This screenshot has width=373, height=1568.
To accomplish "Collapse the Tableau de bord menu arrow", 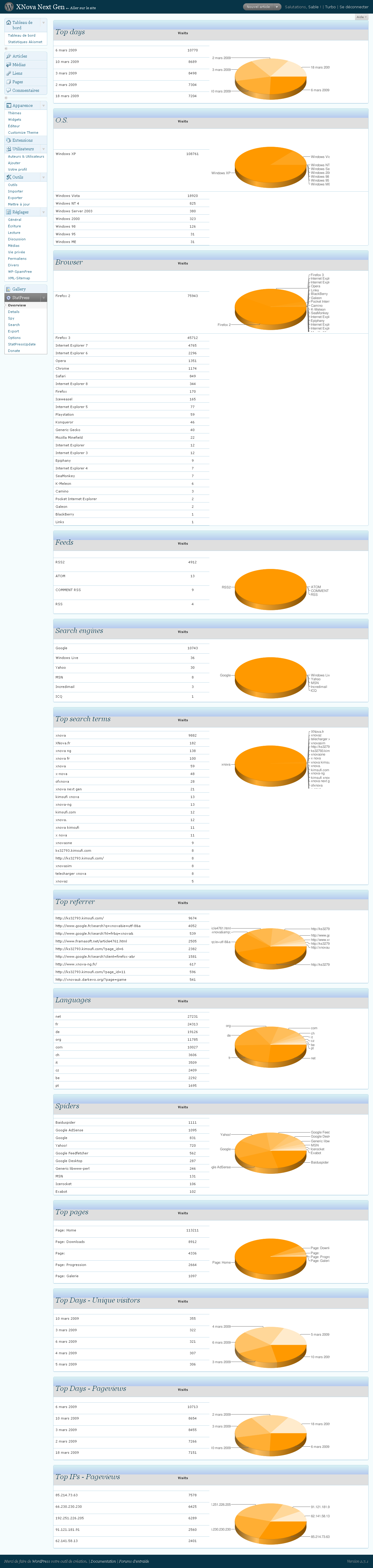I will point(43,22).
